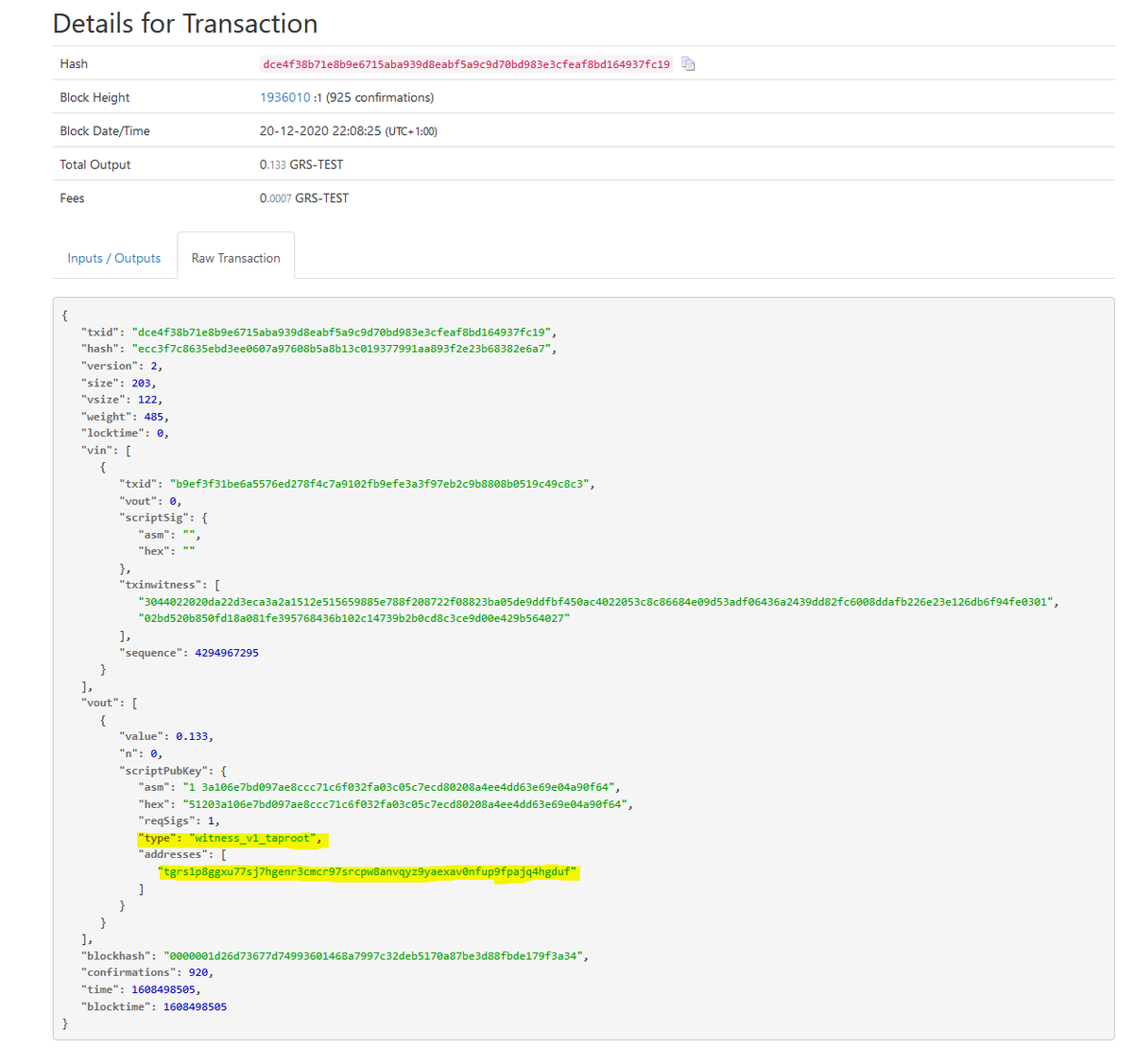This screenshot has height=1064, width=1134.
Task: Click the "version": 2 line
Action: tap(122, 366)
